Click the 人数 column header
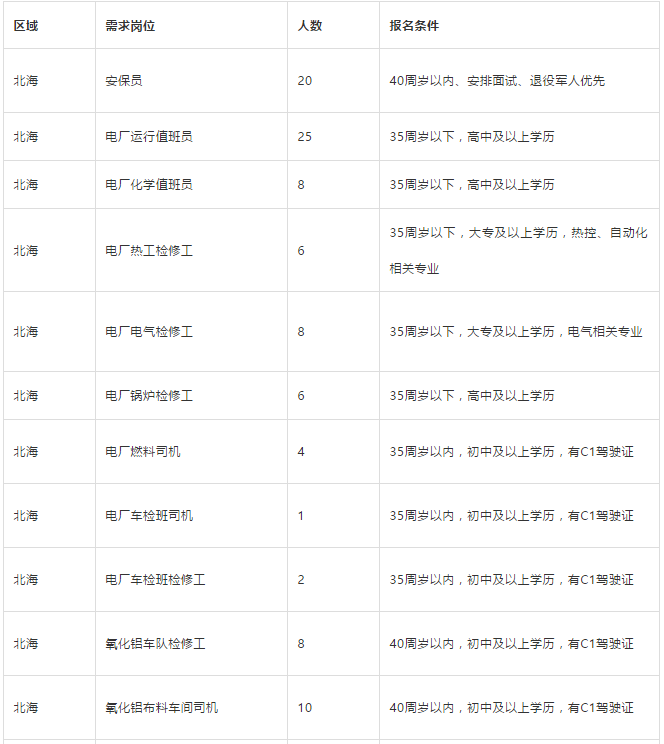 [310, 26]
